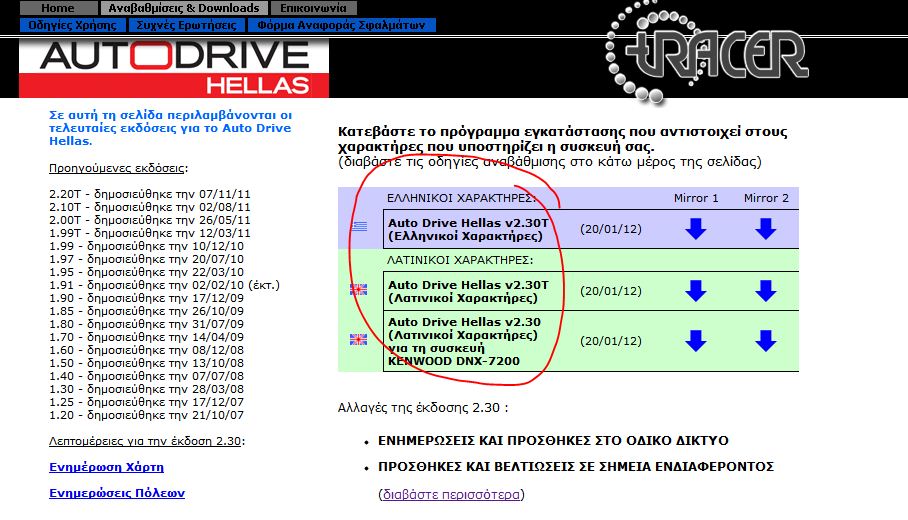Click the Mirror 2 column header

[x=766, y=198]
